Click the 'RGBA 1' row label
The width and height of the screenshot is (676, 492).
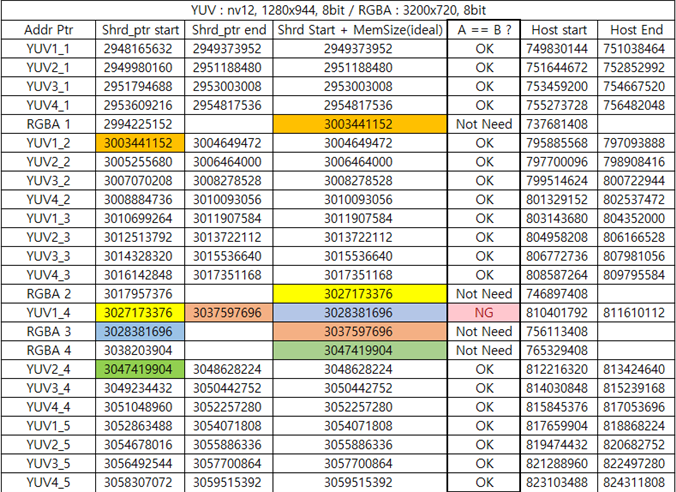click(48, 124)
